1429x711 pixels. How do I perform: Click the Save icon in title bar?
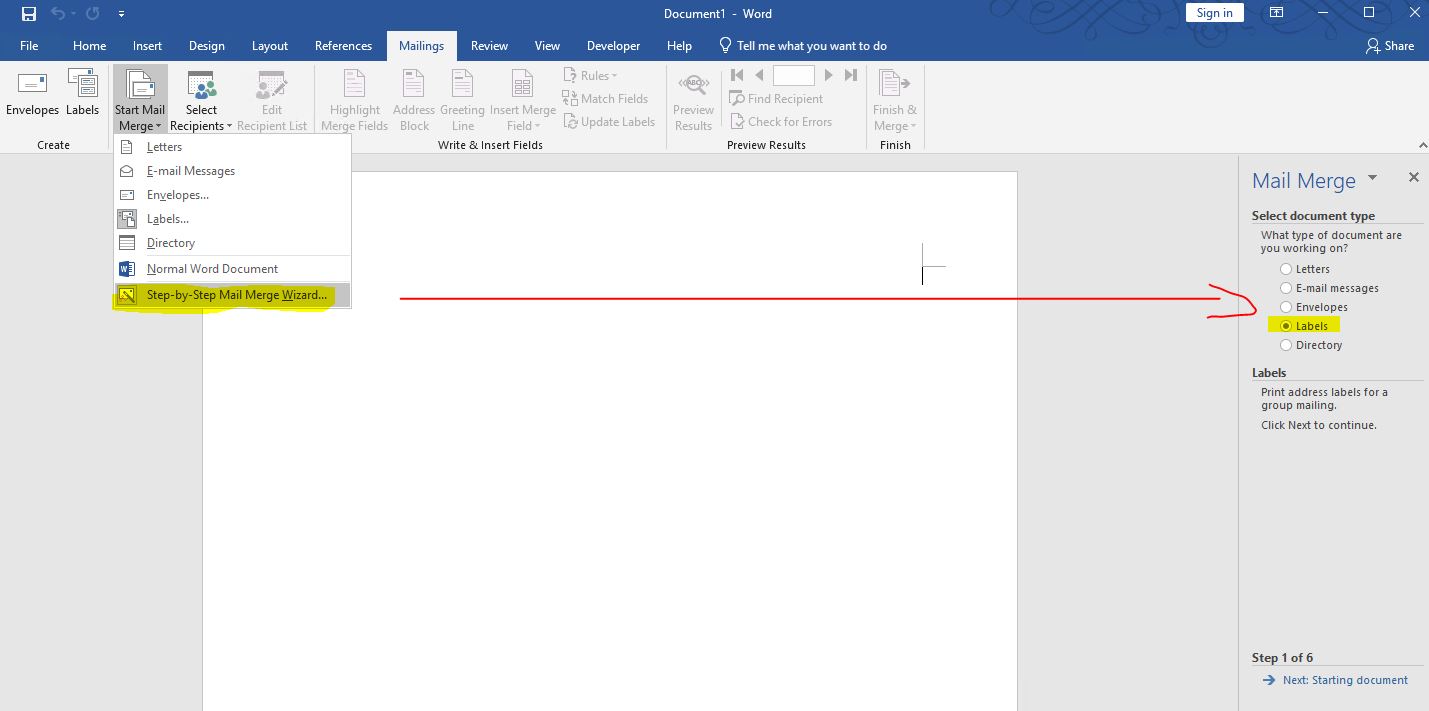(29, 14)
